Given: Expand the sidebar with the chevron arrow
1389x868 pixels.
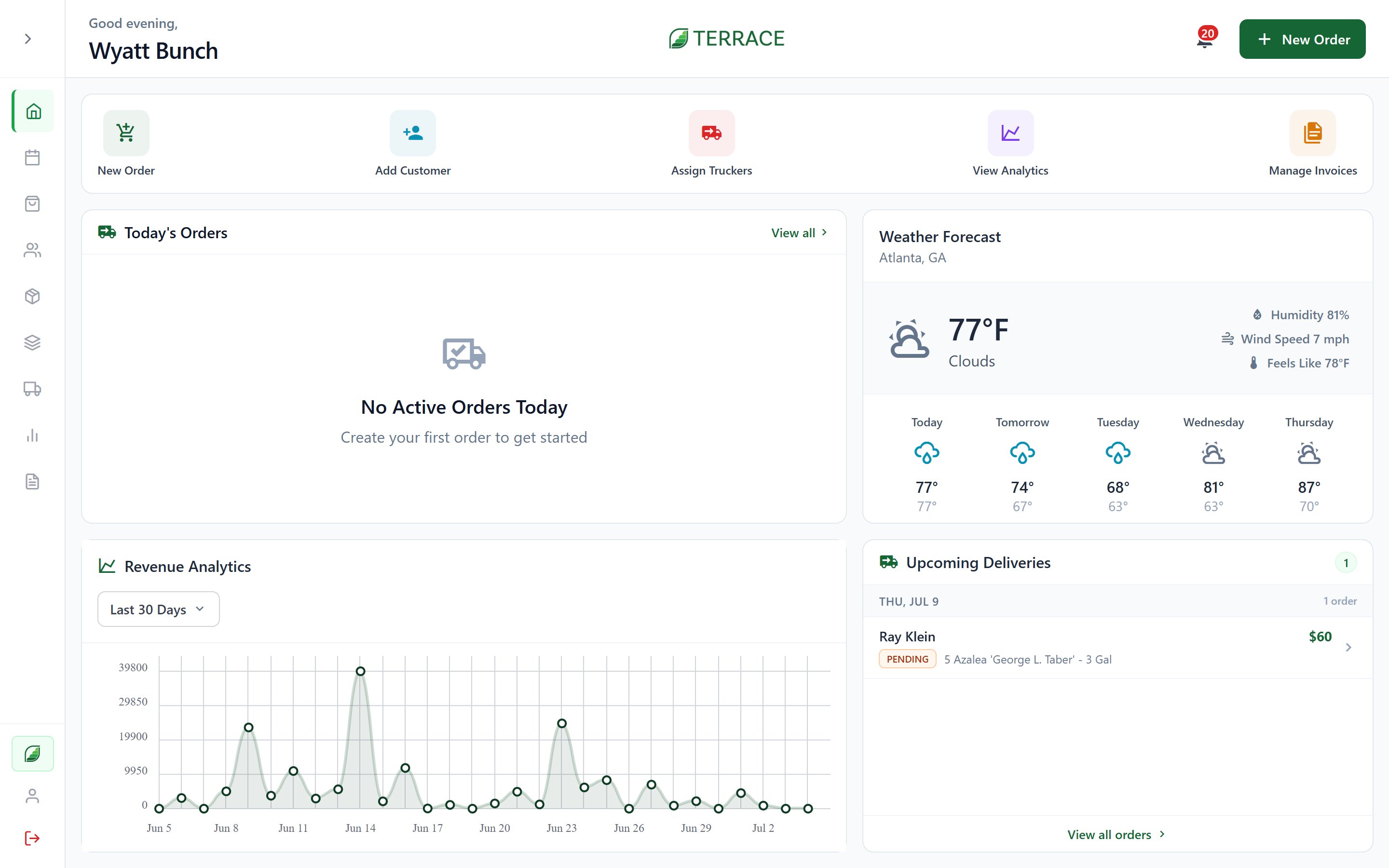Looking at the screenshot, I should tap(27, 39).
